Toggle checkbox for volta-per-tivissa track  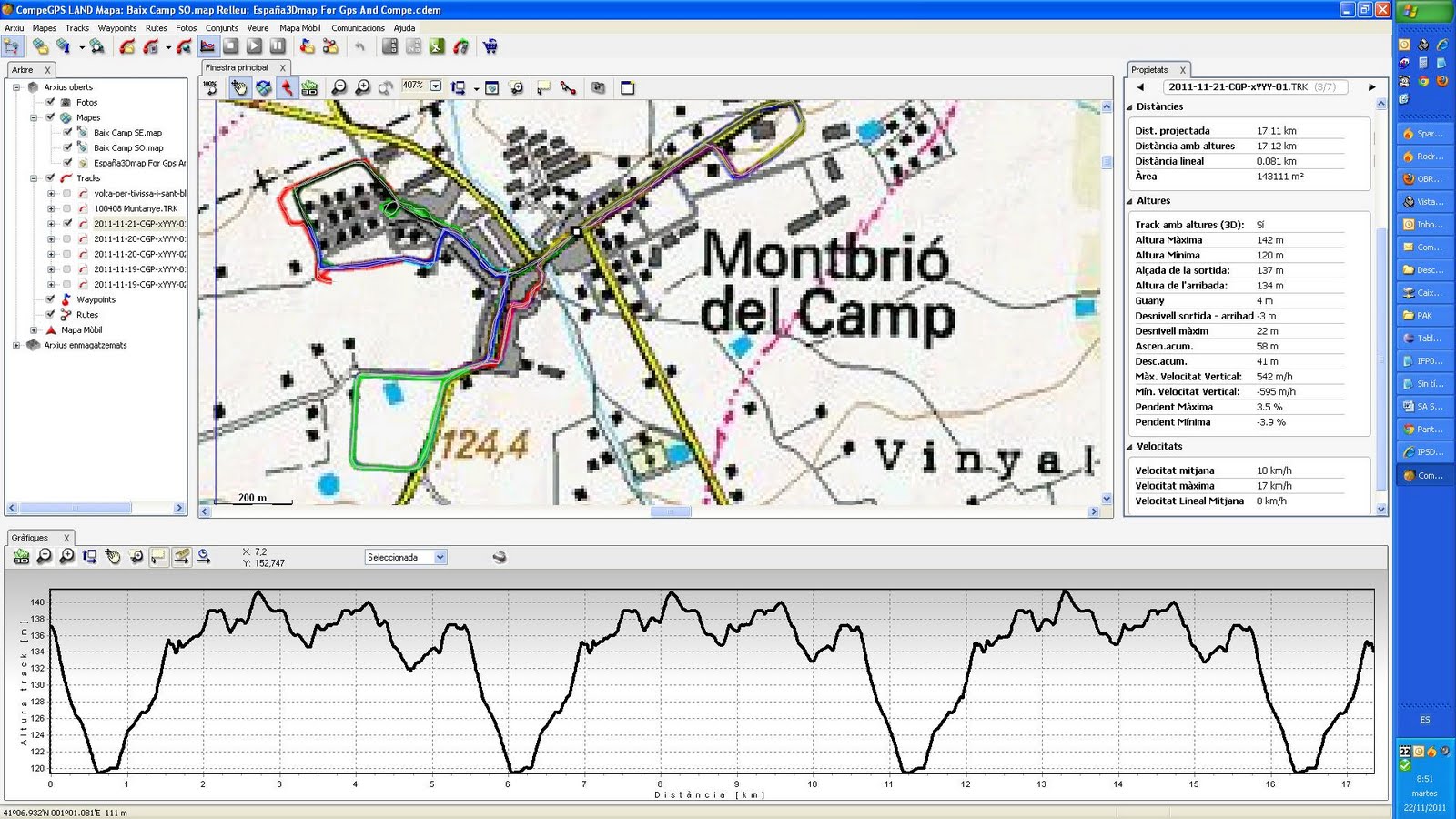(x=67, y=193)
